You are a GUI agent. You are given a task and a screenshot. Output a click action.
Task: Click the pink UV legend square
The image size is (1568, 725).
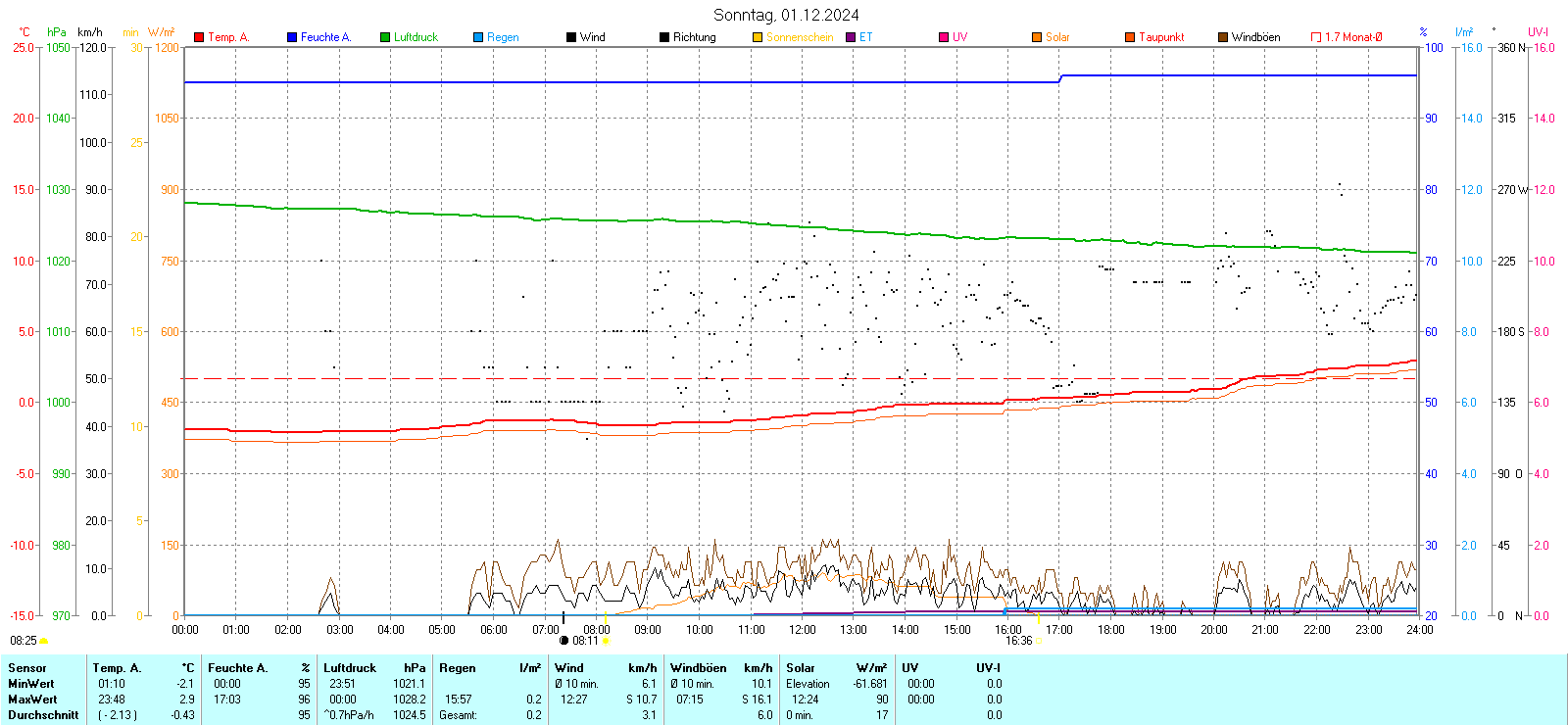(944, 37)
